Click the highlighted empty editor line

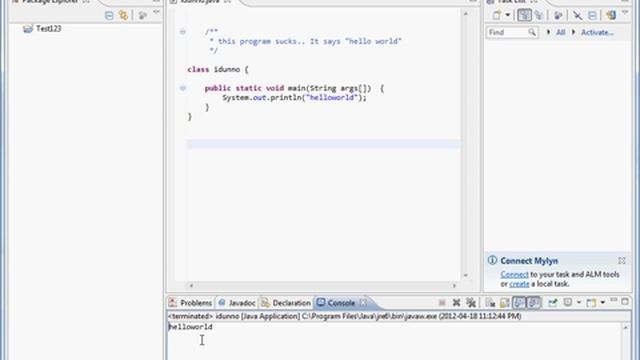324,144
